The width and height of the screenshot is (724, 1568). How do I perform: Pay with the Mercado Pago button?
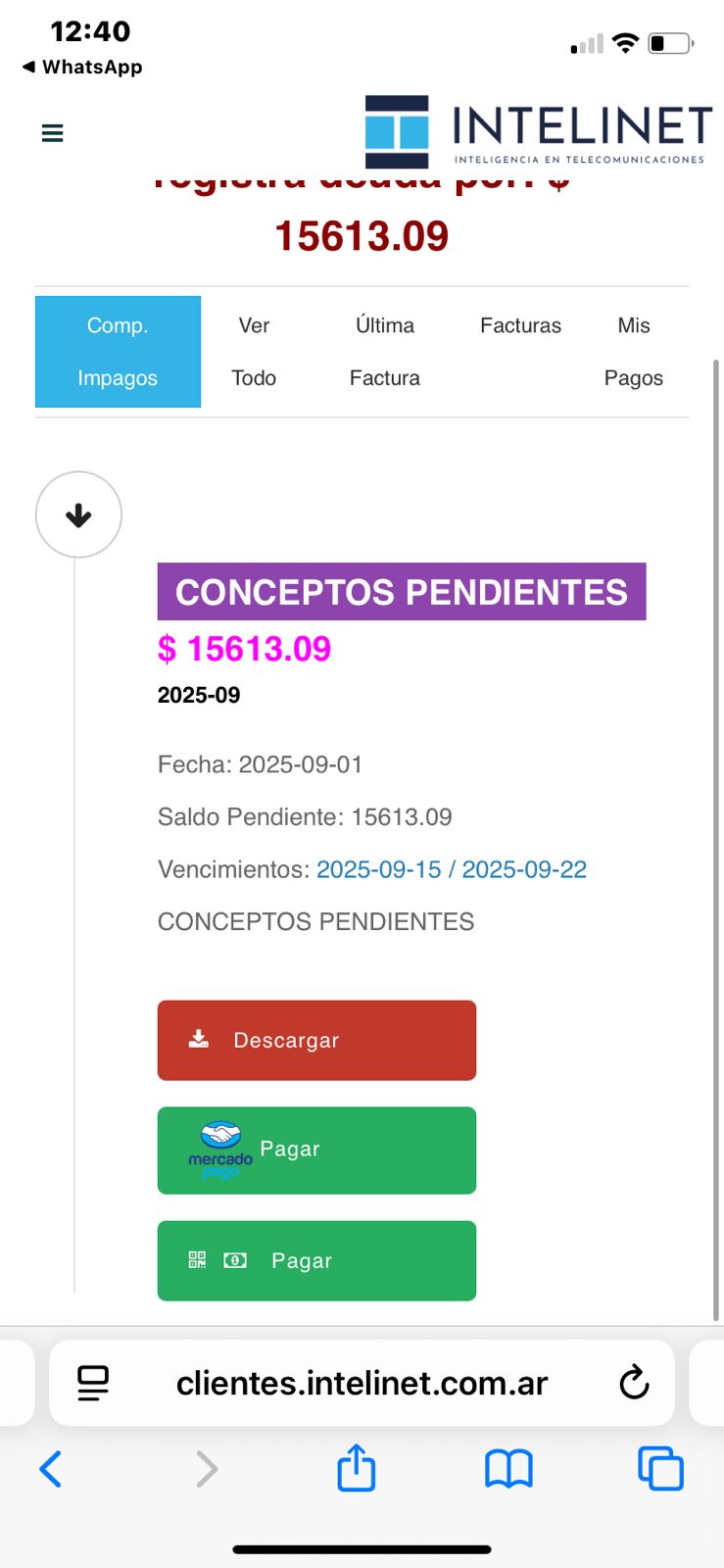(316, 1151)
